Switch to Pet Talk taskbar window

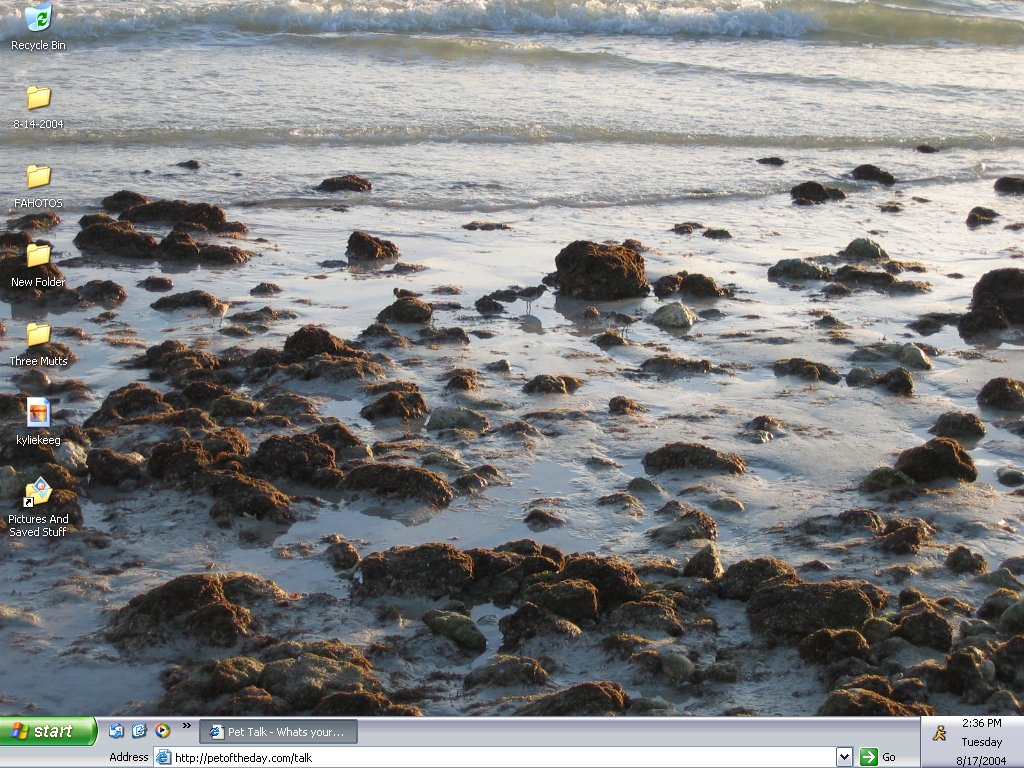tap(278, 731)
